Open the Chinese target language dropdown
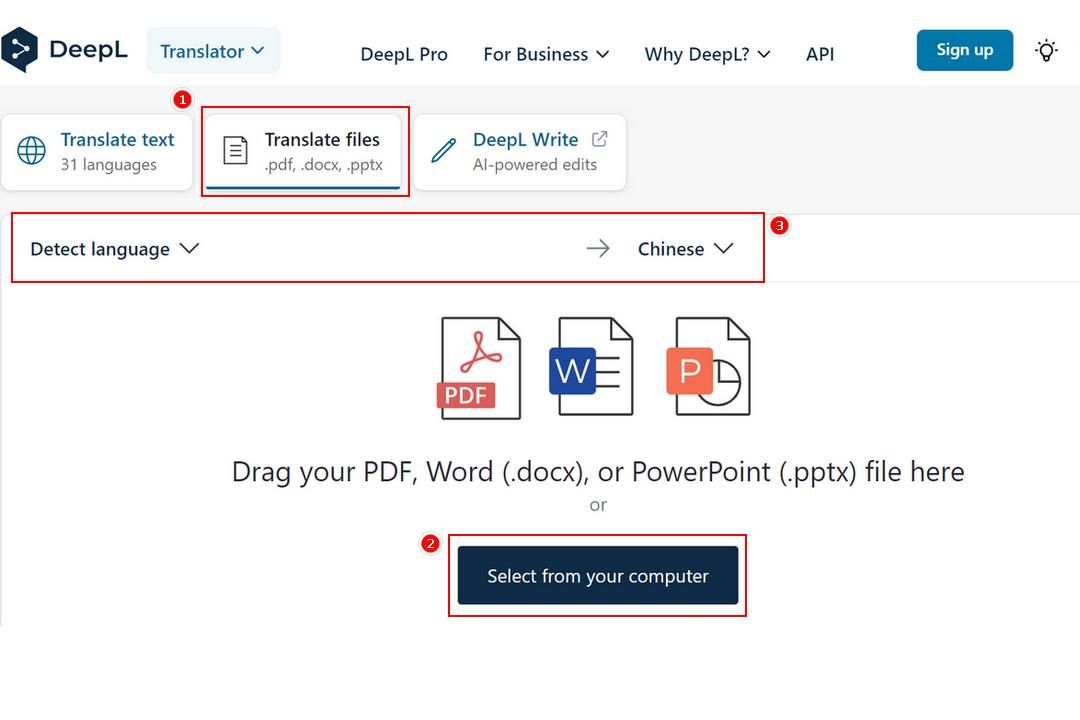Image resolution: width=1080 pixels, height=720 pixels. pos(685,249)
